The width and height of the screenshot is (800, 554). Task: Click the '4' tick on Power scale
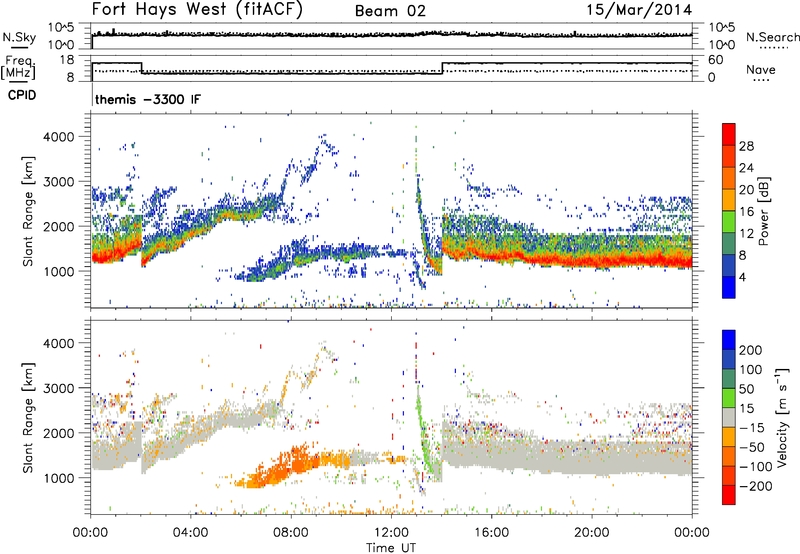pyautogui.click(x=742, y=277)
